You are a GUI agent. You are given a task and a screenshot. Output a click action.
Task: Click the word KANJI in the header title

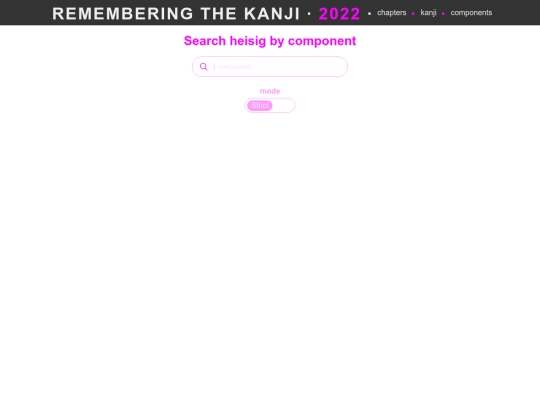[272, 14]
